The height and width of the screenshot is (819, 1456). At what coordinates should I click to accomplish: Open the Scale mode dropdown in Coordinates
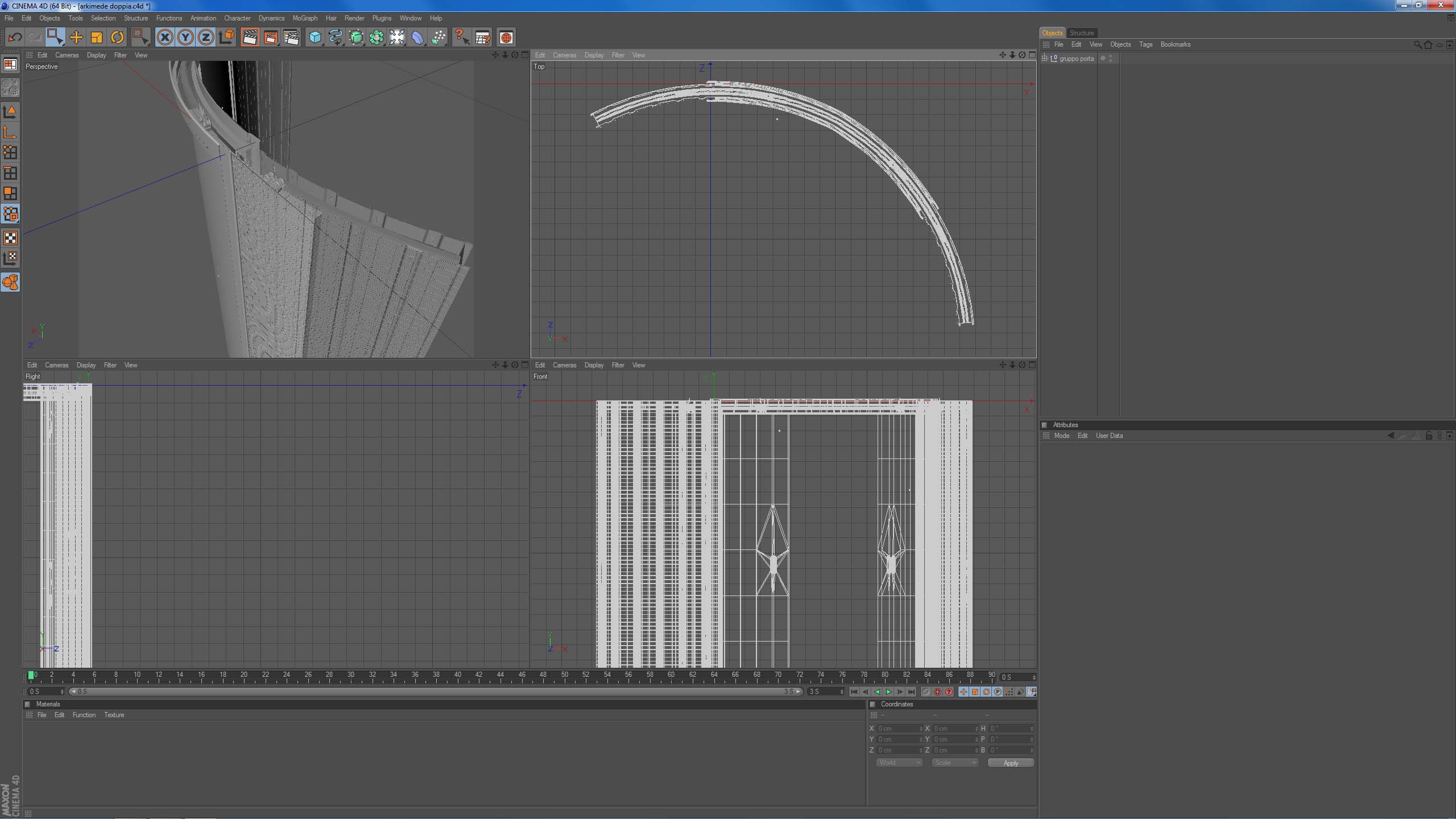point(954,763)
